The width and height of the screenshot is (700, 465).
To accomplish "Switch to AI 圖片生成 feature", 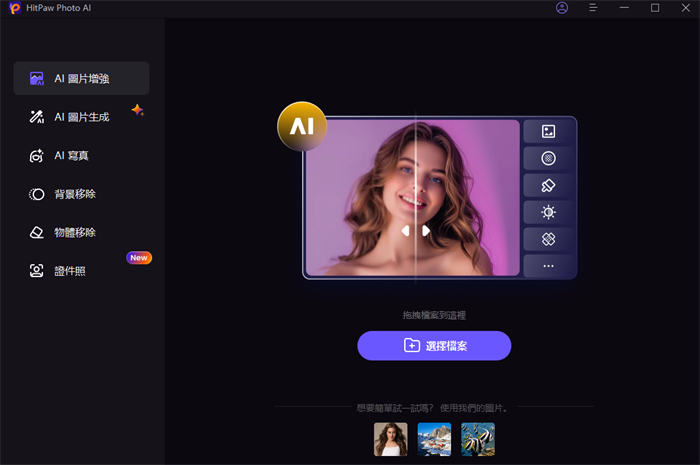I will pos(81,117).
